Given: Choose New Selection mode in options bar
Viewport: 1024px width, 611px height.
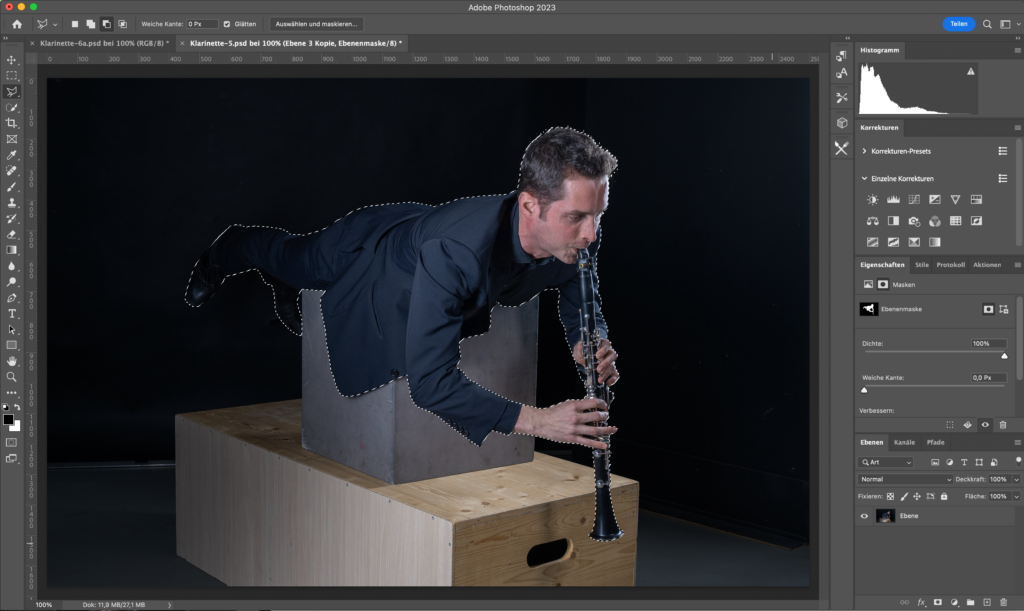Looking at the screenshot, I should pyautogui.click(x=74, y=24).
